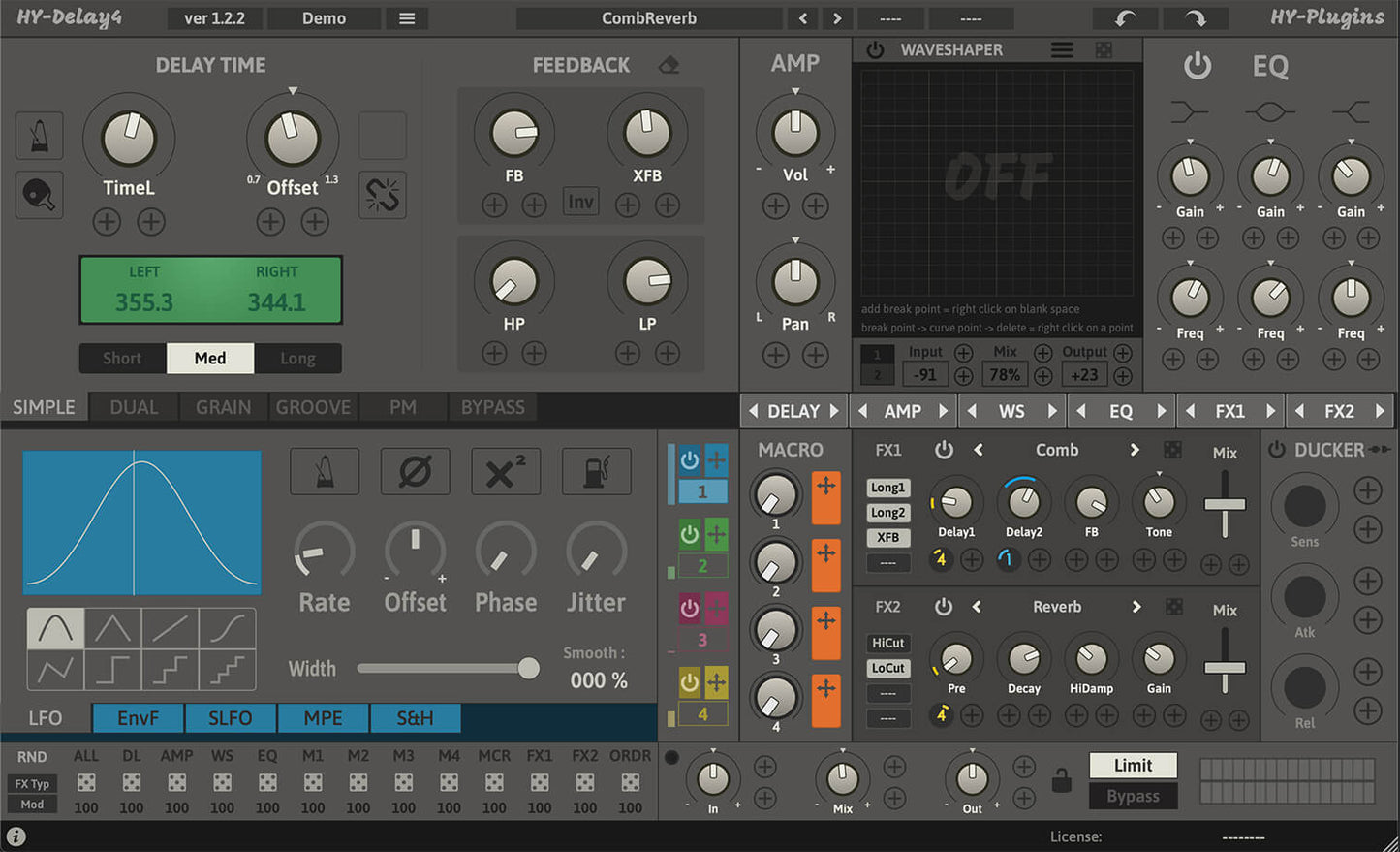Click the redo arrow in top bar

(1196, 18)
